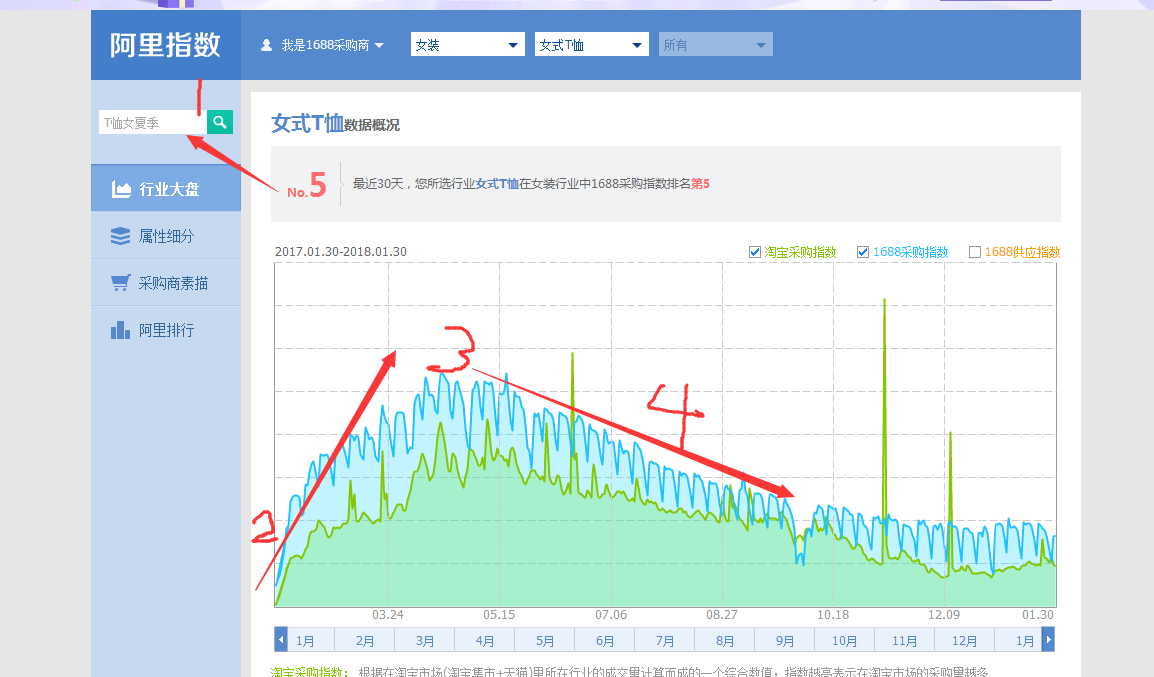Viewport: 1154px width, 677px height.
Task: Open the 所有 disabled dropdown
Action: pyautogui.click(x=716, y=45)
